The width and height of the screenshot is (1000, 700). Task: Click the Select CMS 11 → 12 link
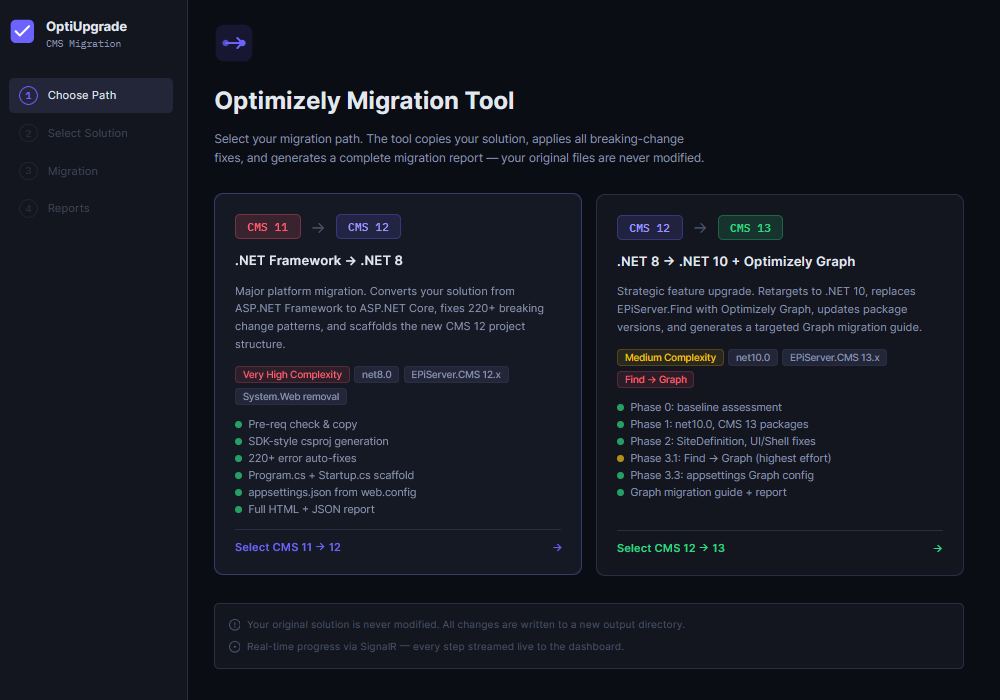click(x=288, y=547)
